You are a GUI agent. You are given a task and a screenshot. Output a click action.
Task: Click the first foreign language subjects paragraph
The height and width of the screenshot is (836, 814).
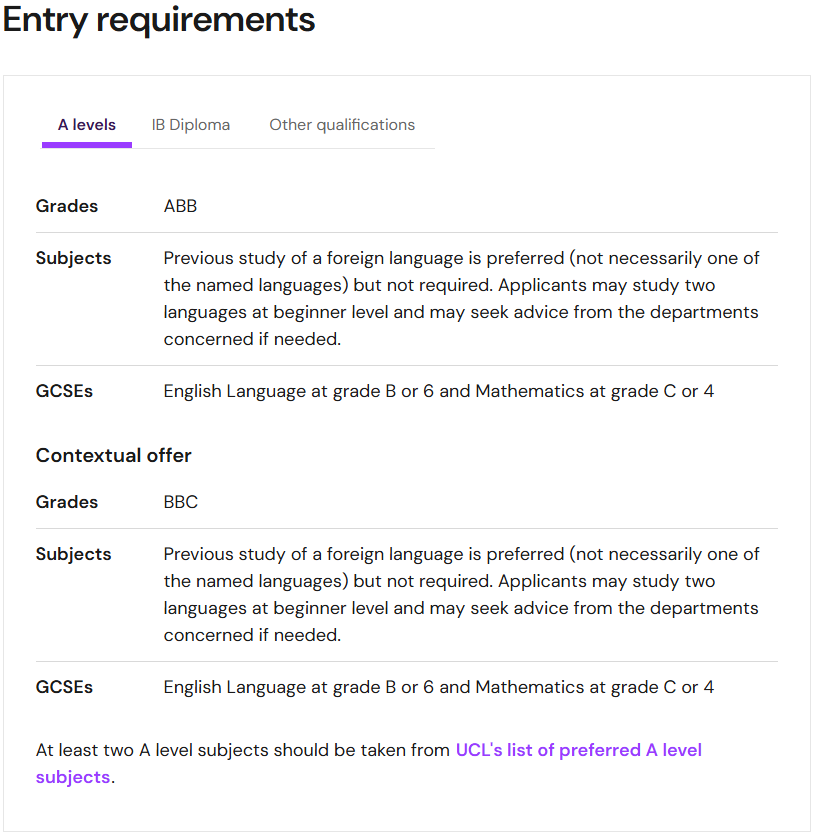click(x=462, y=299)
